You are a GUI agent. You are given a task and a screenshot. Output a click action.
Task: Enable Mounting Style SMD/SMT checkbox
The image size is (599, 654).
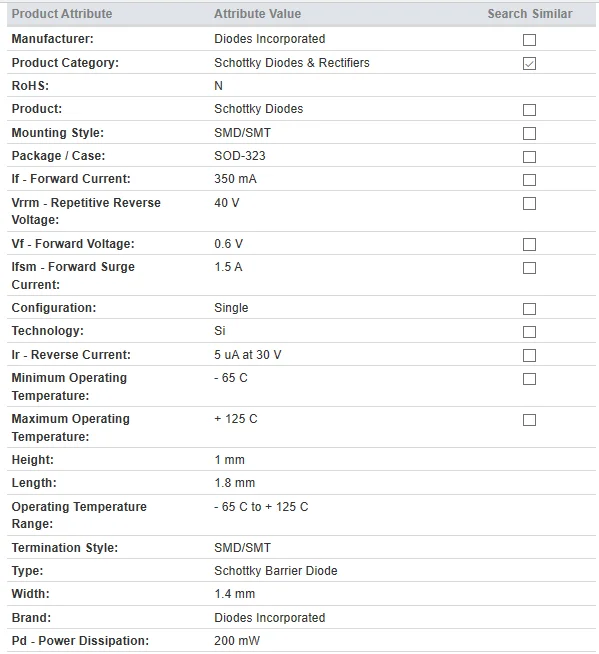click(x=529, y=133)
